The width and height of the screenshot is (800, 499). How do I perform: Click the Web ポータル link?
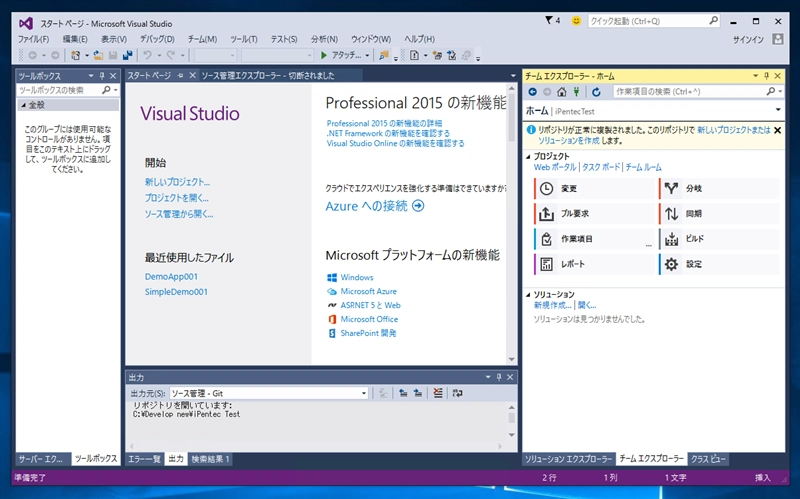555,167
